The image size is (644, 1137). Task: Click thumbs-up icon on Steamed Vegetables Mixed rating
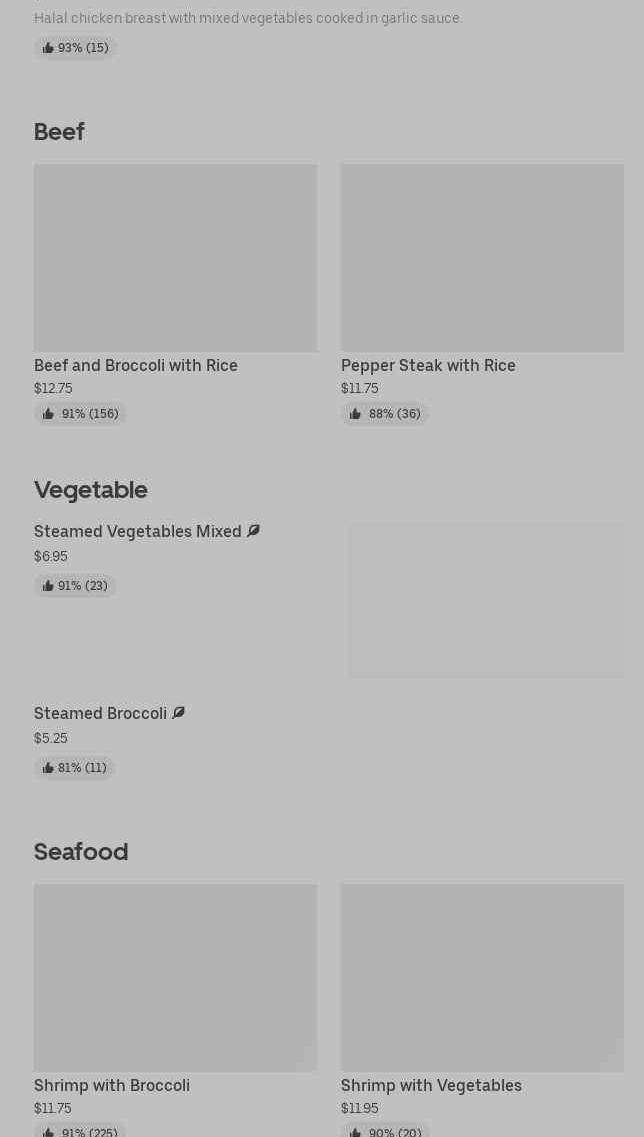[x=48, y=586]
